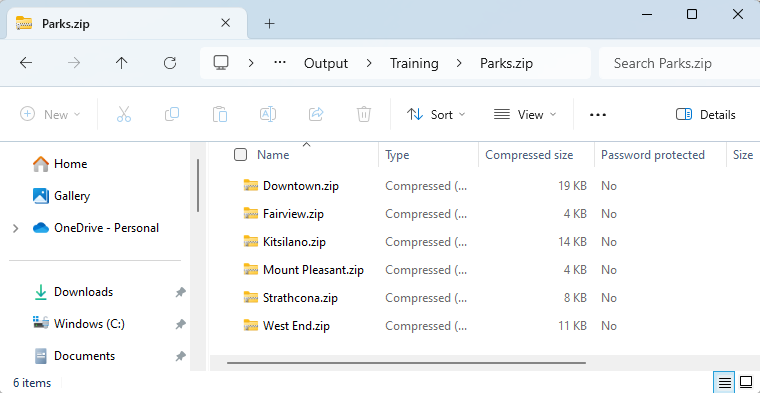Click the Downtown.zip folder icon

251,186
